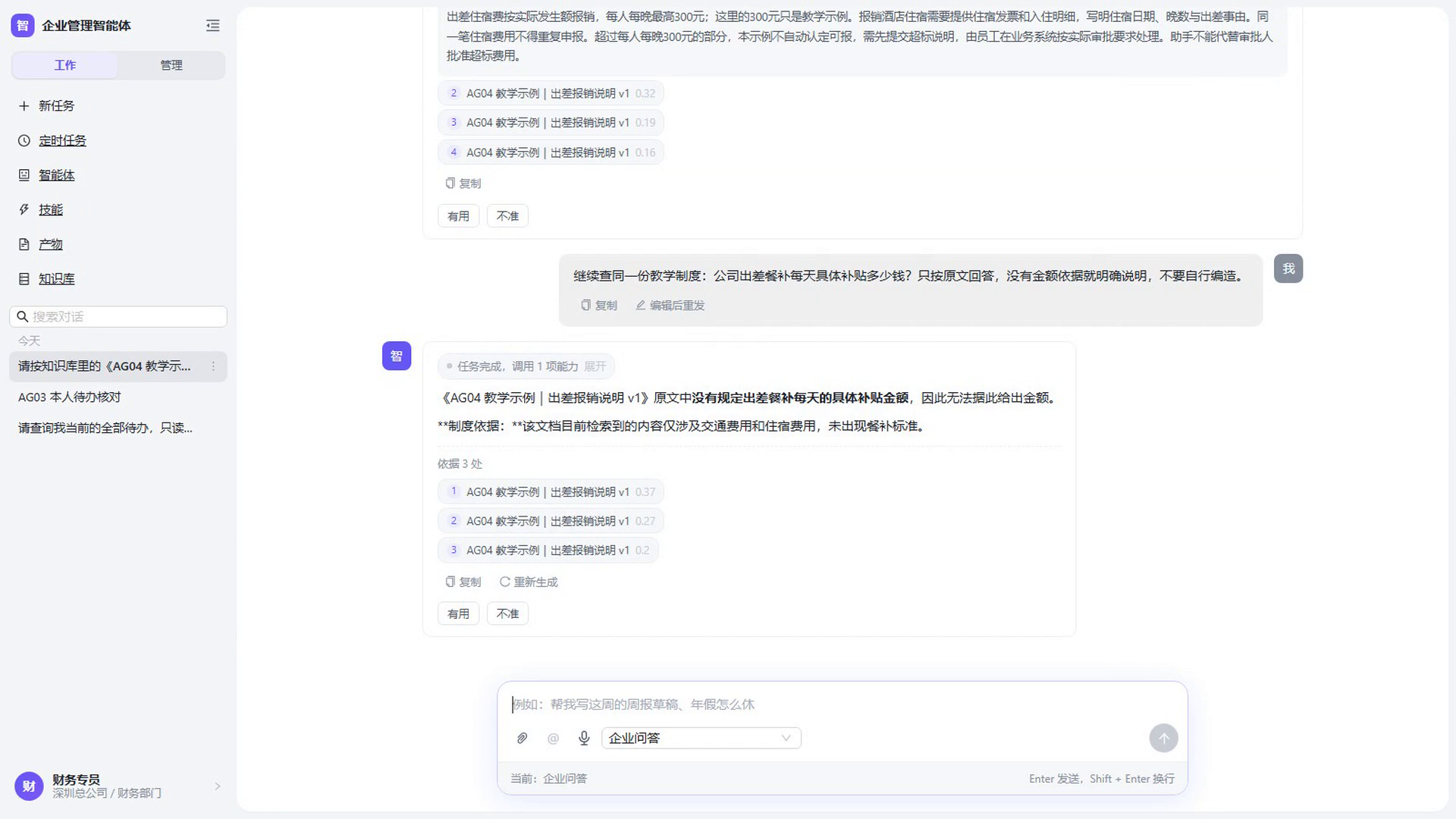Copy the first answer above the user message

[x=463, y=184]
